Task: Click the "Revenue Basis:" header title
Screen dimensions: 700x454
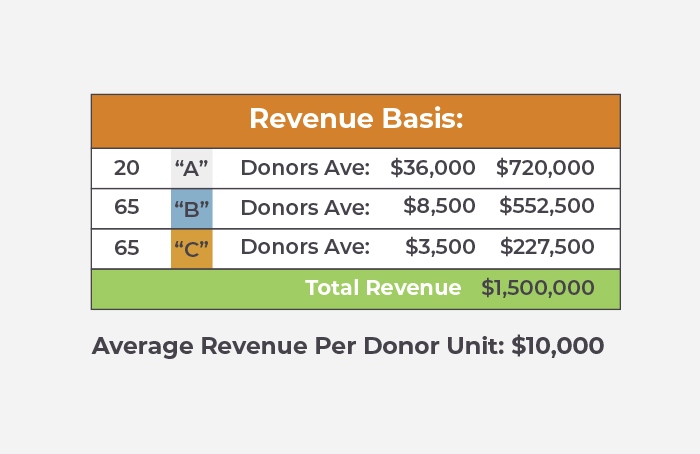Action: (356, 119)
